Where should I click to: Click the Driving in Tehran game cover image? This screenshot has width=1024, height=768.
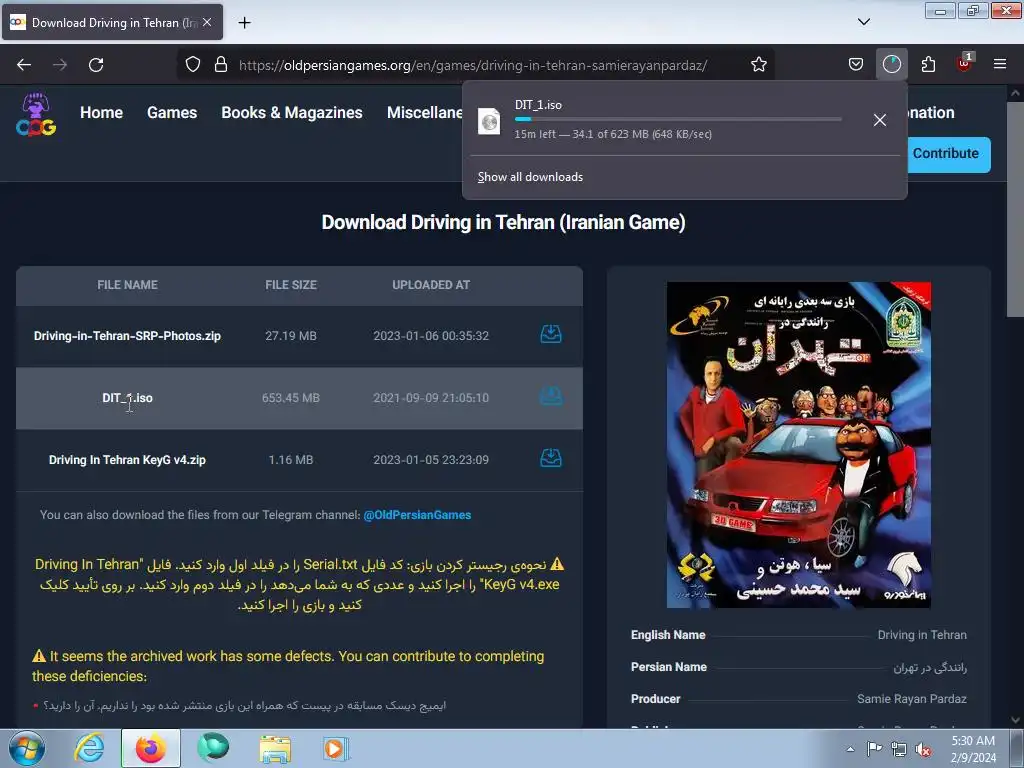click(799, 445)
